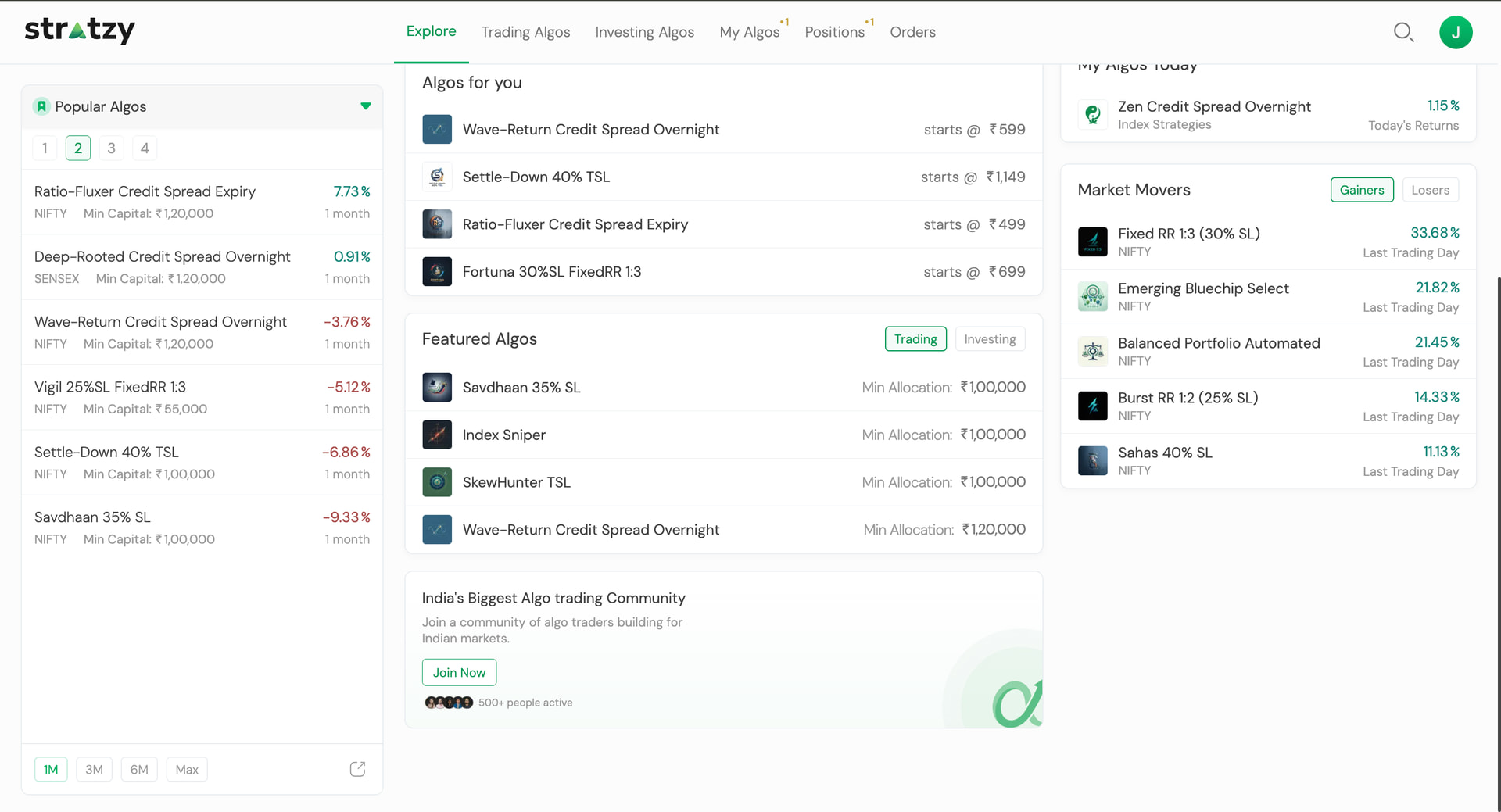Go to page 2 of Popular Algos
This screenshot has height=812, width=1501.
click(78, 148)
